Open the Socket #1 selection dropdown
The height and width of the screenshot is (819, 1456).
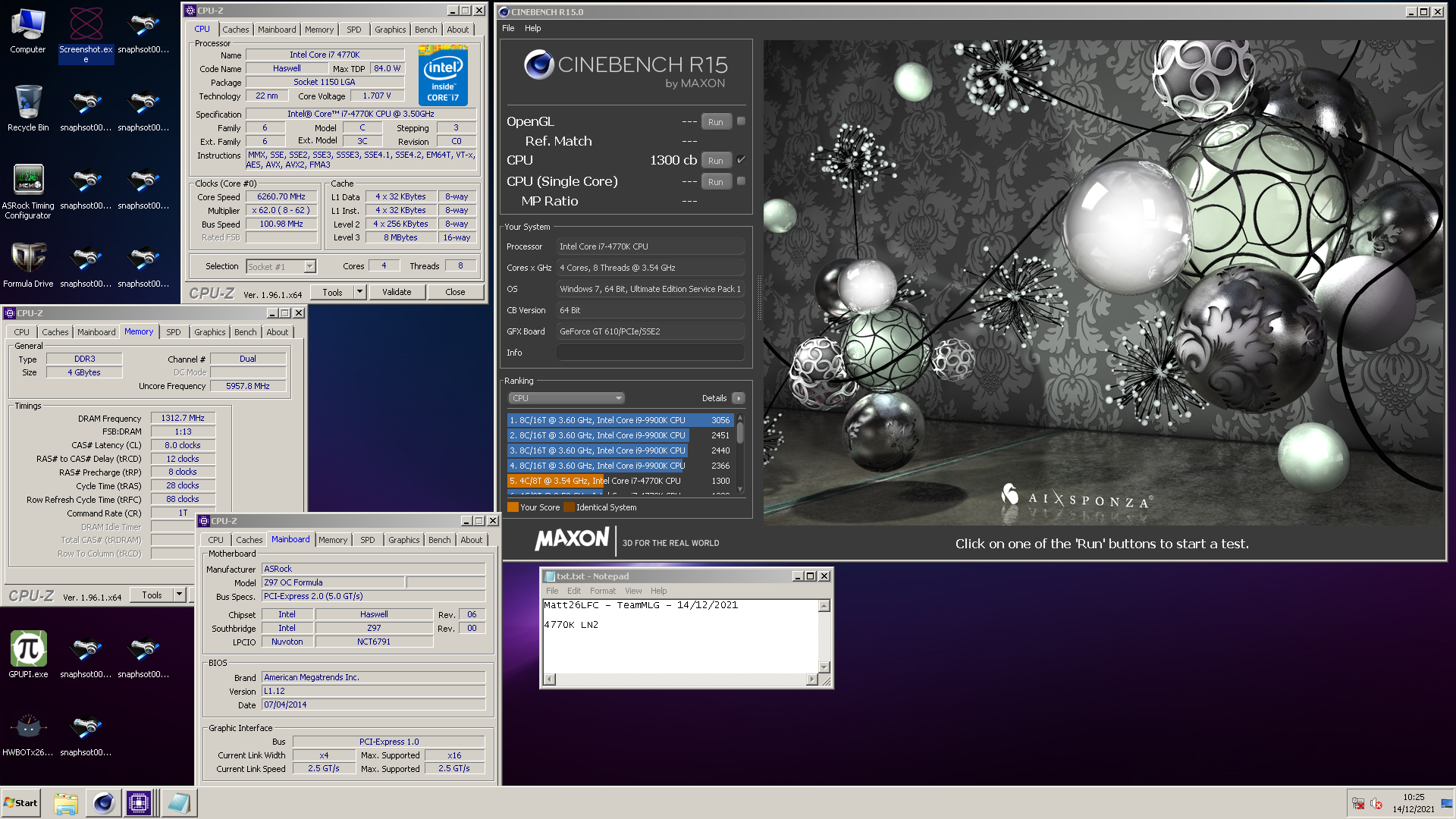pos(309,266)
